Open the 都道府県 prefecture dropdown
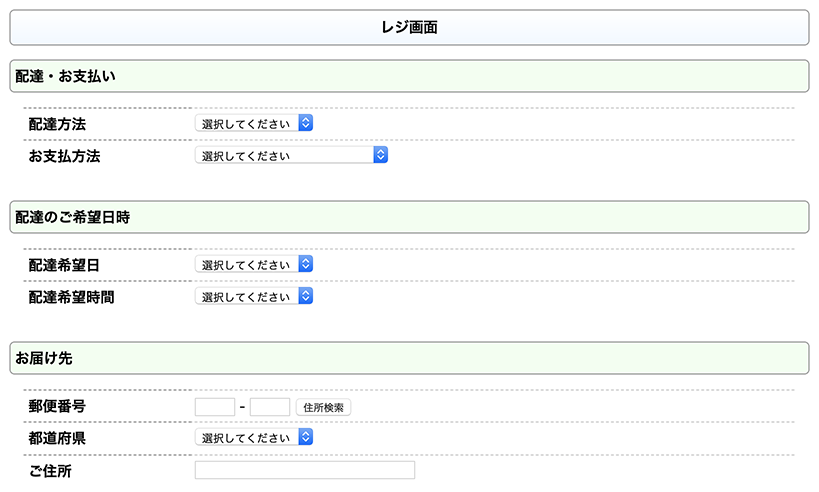This screenshot has height=492, width=819. coord(254,438)
